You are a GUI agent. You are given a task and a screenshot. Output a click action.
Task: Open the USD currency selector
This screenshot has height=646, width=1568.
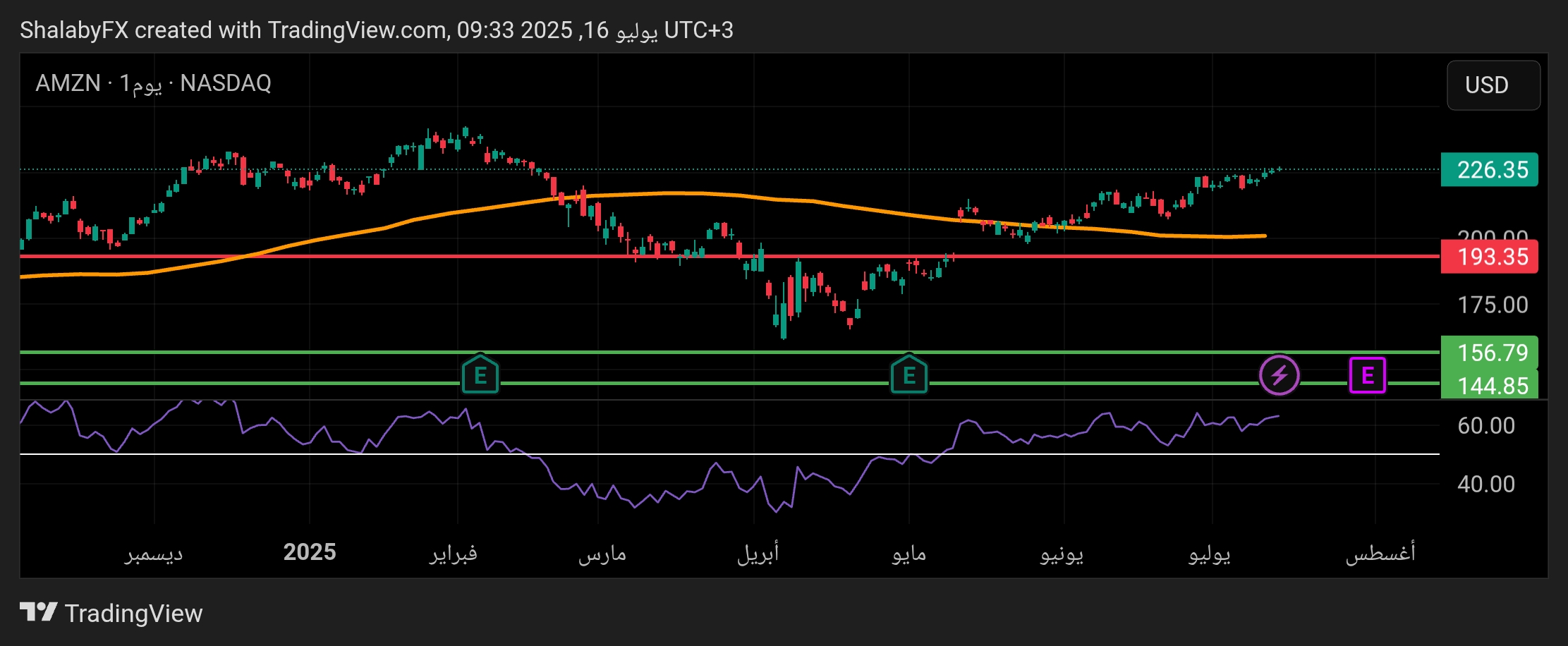point(1493,85)
